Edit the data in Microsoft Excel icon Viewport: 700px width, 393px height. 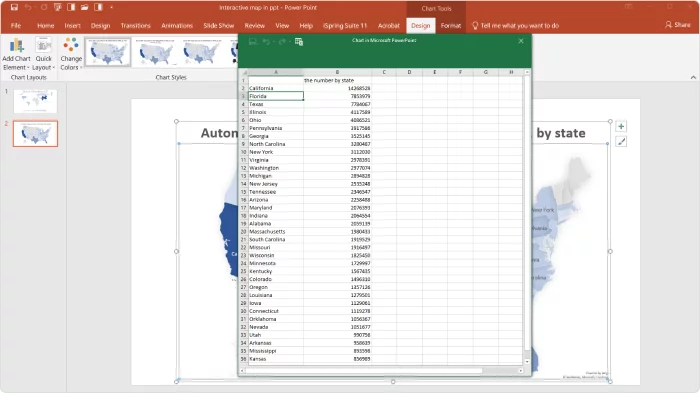click(299, 42)
